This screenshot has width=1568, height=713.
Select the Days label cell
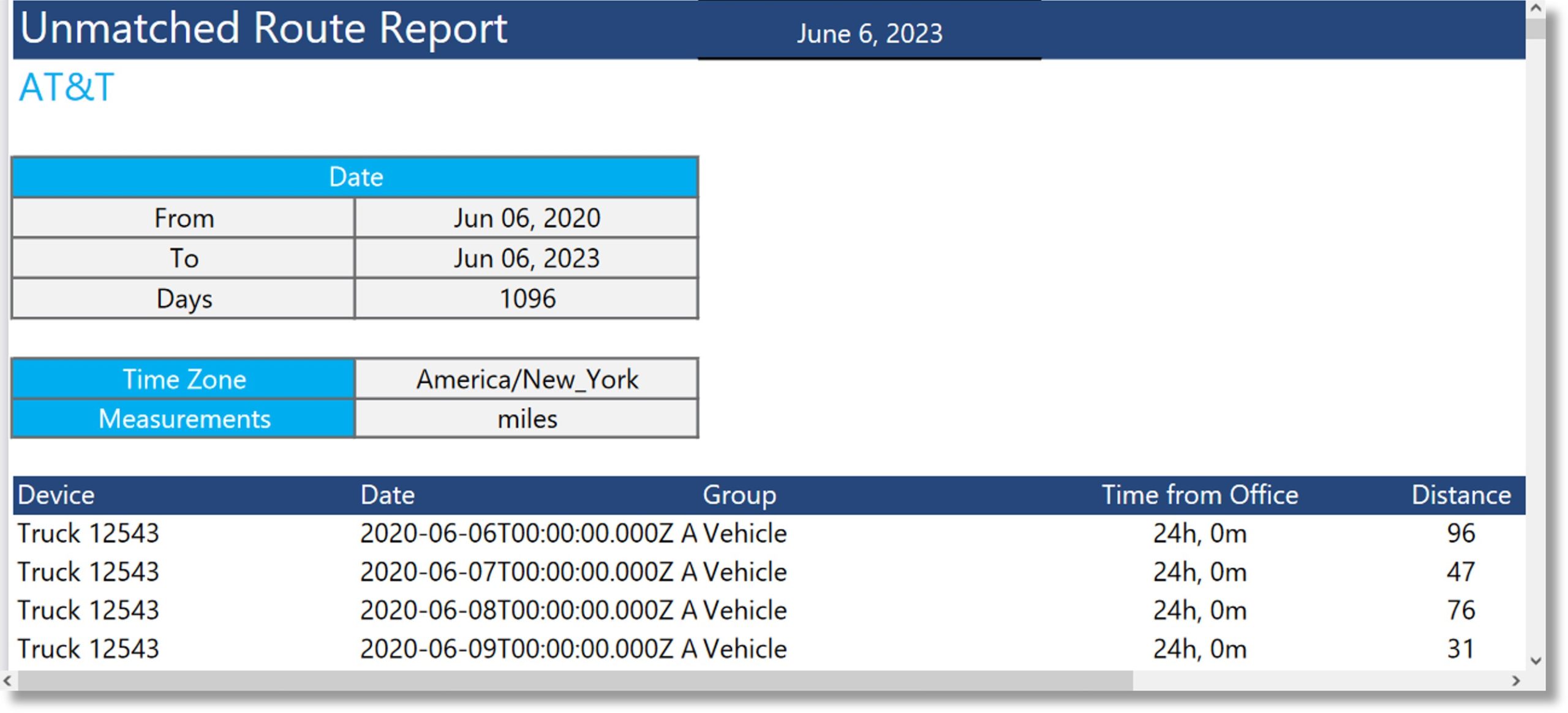click(x=184, y=298)
